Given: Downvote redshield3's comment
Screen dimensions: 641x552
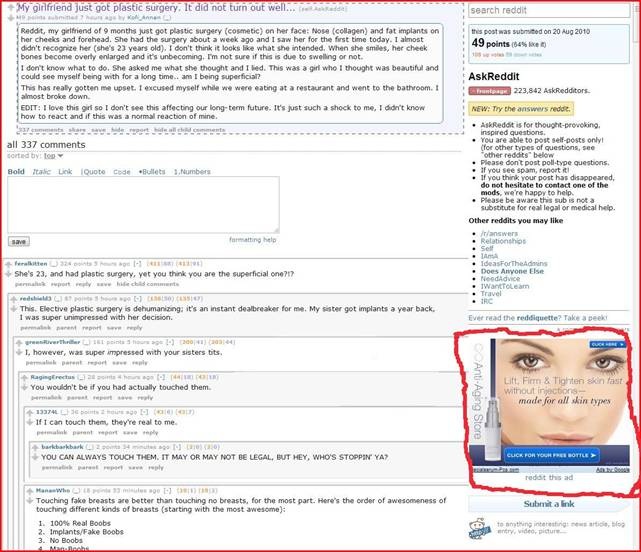Looking at the screenshot, I should [x=14, y=309].
